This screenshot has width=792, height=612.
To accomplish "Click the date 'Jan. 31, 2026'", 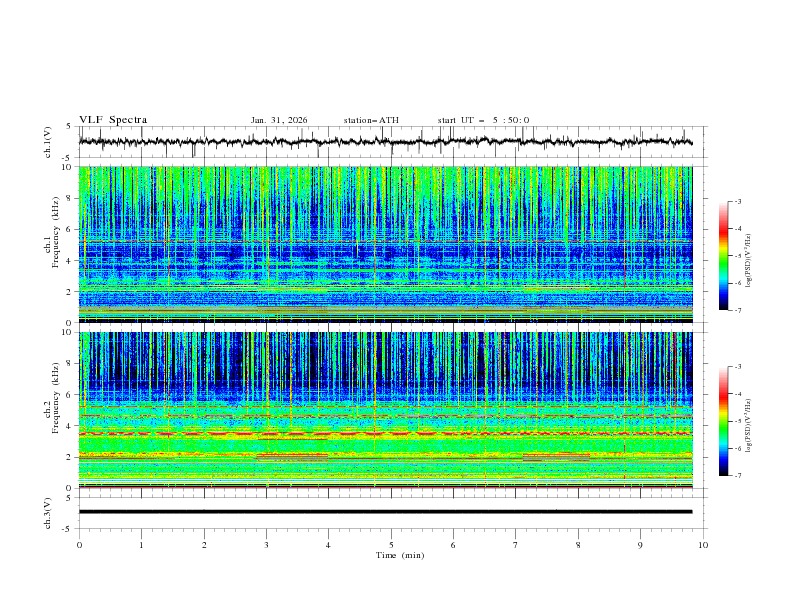I will [279, 120].
